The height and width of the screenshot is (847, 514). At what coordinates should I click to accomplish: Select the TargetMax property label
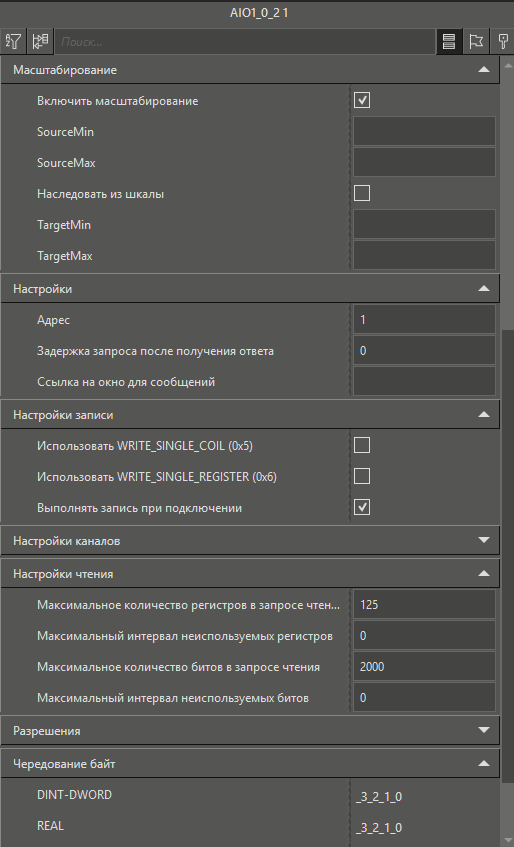click(65, 256)
